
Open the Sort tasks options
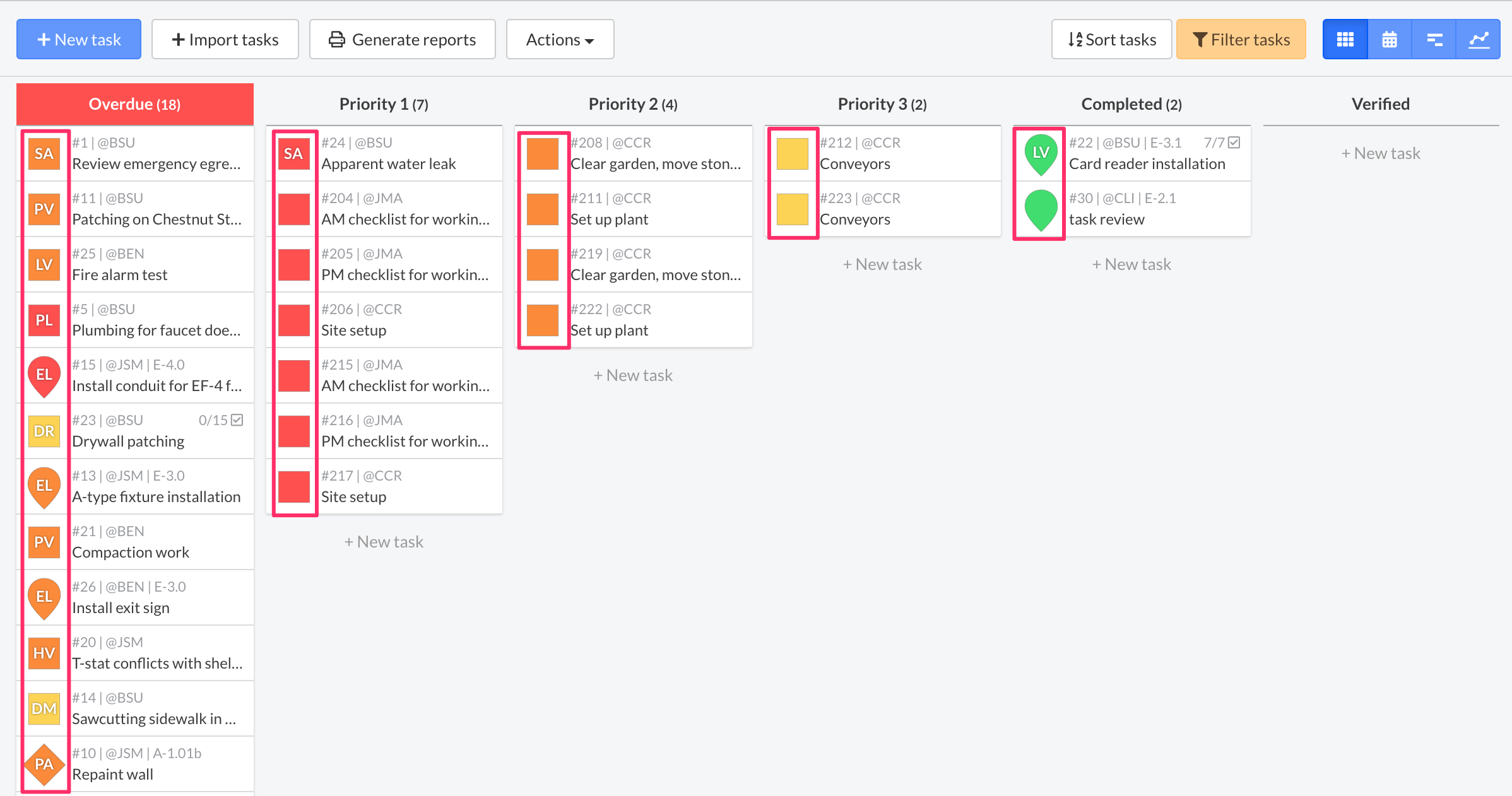[1111, 40]
